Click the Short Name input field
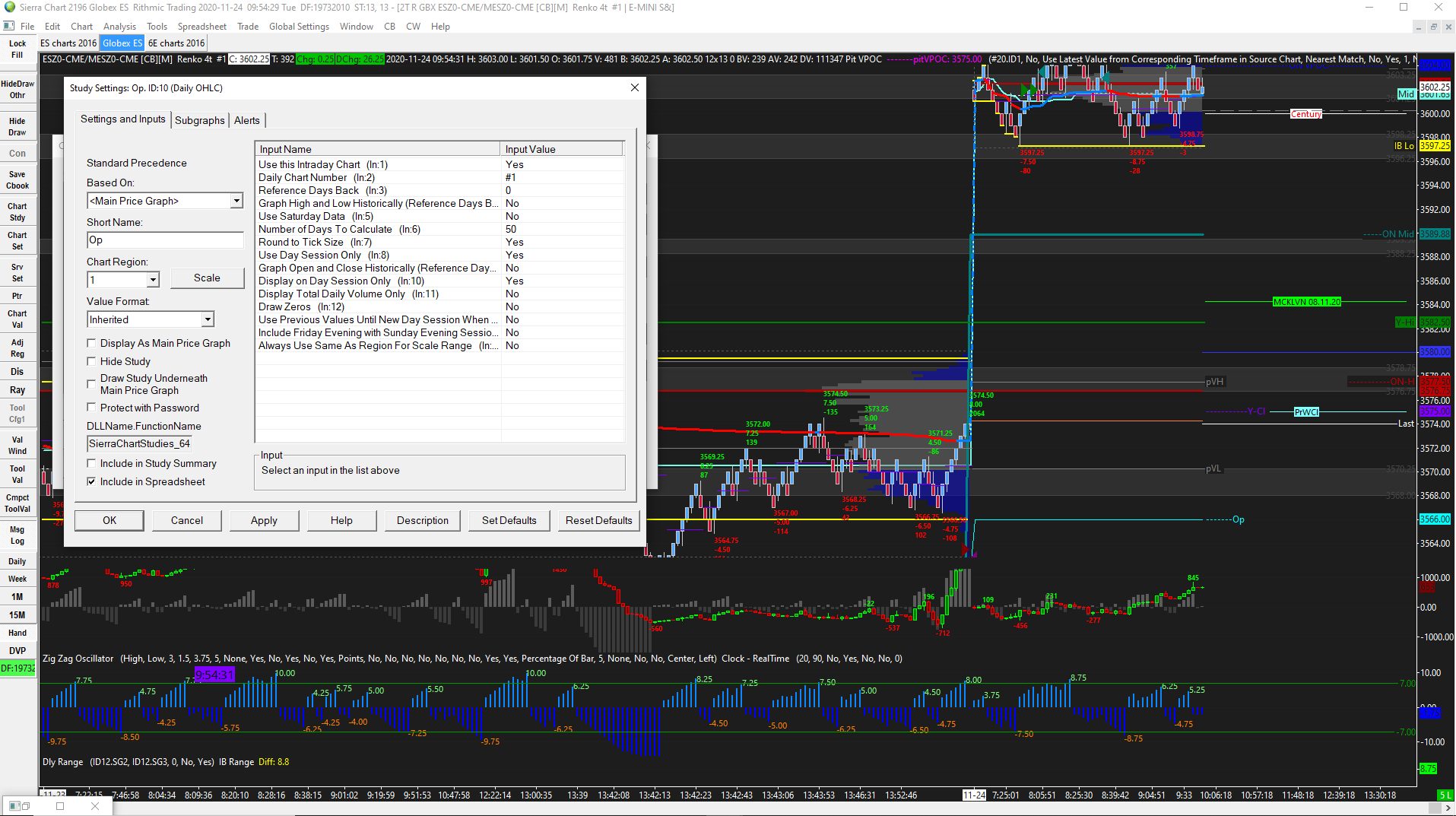 [165, 240]
